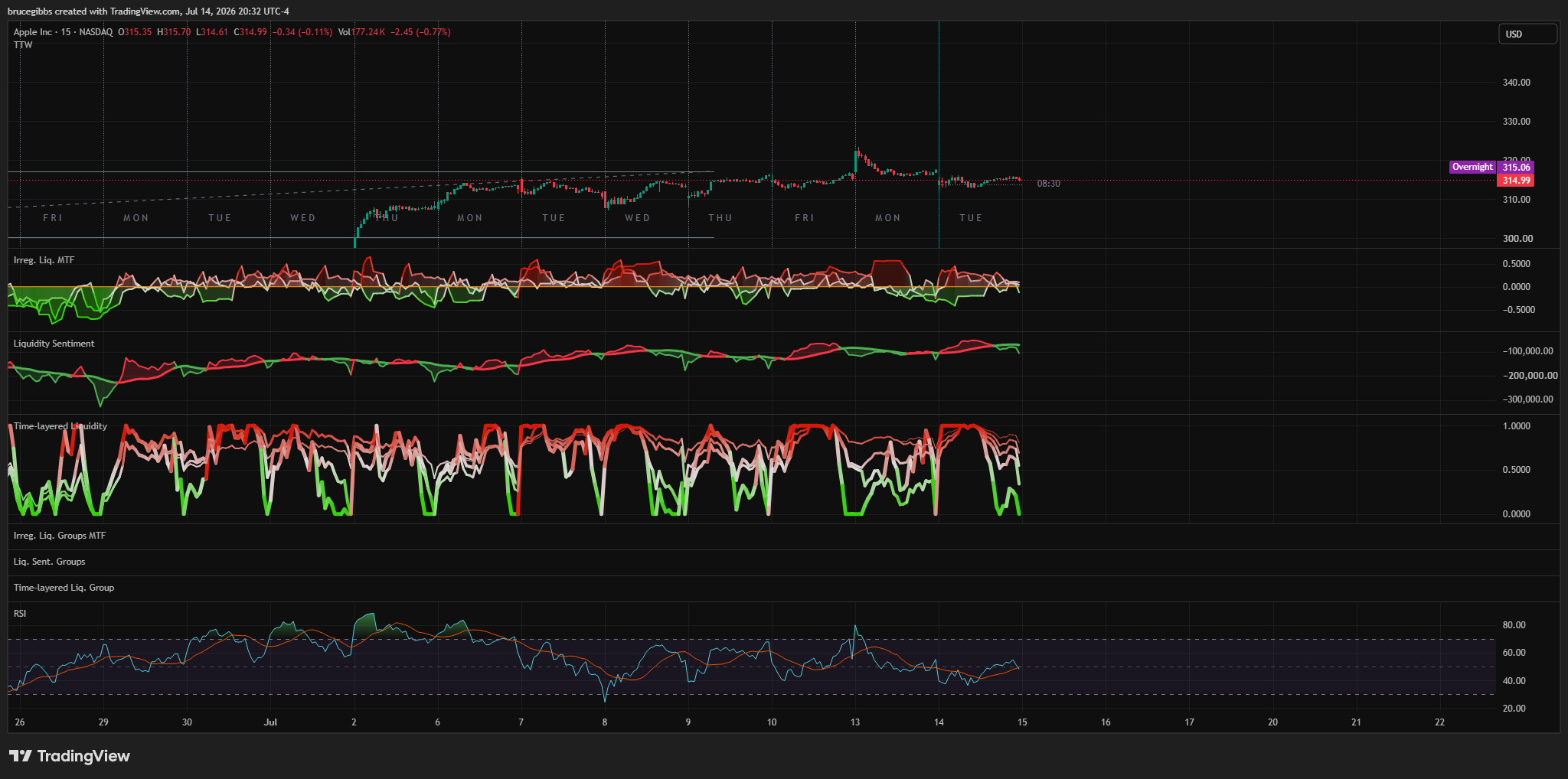Click date 17 on the time axis

point(1189,722)
